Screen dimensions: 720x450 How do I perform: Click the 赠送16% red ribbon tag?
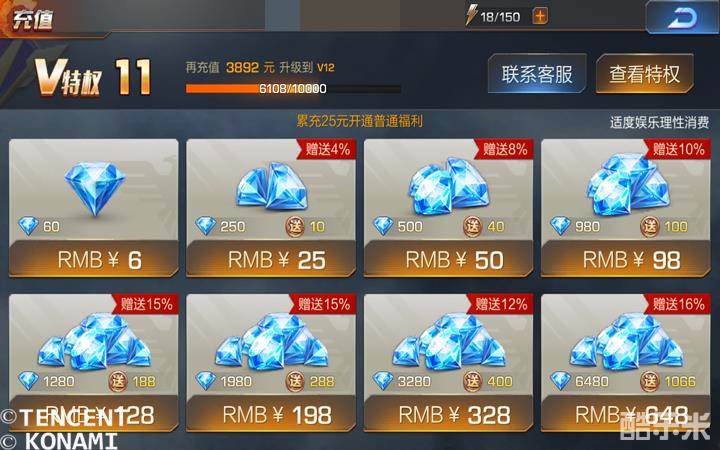tap(679, 304)
